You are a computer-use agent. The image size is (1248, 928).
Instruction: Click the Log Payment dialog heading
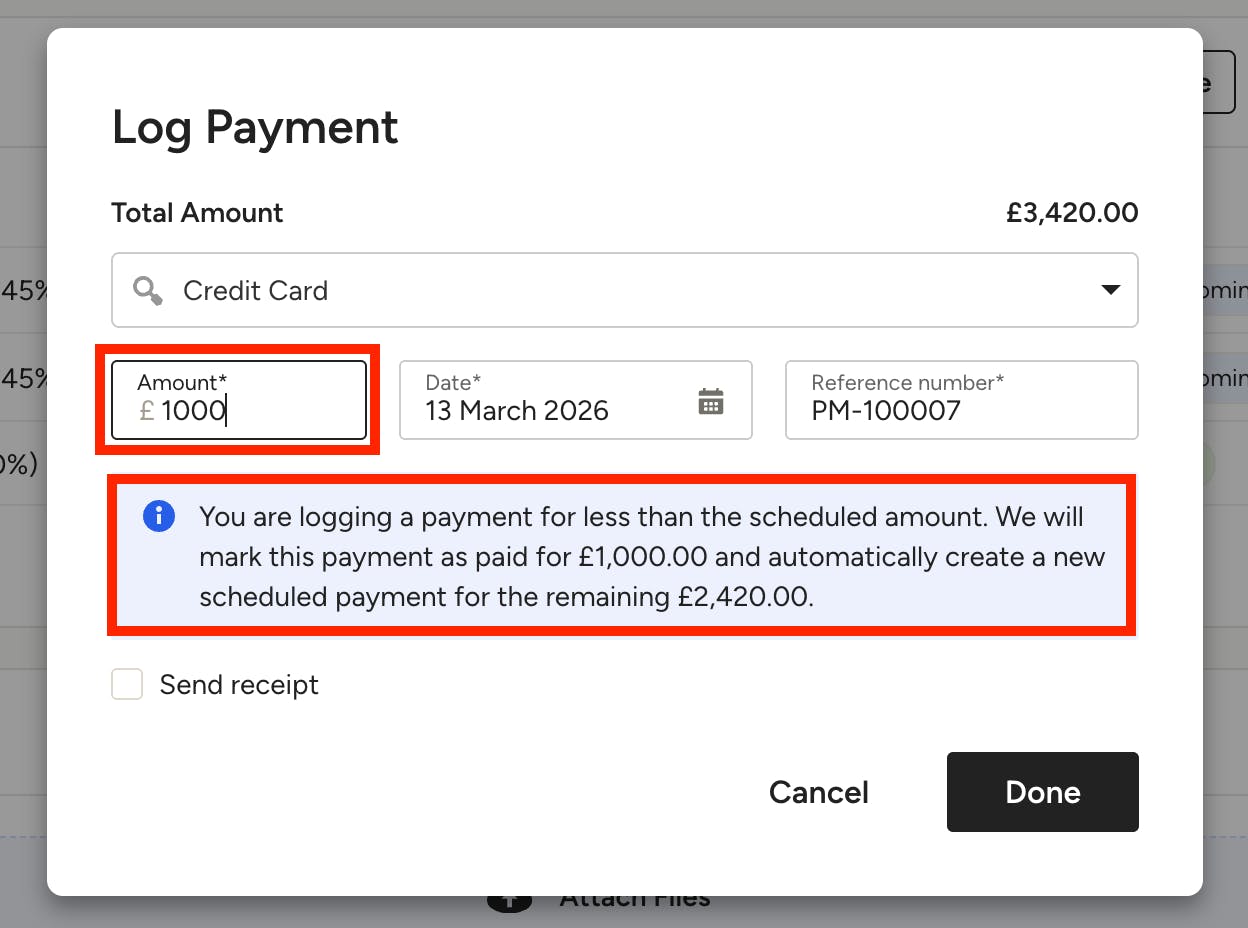[x=255, y=128]
